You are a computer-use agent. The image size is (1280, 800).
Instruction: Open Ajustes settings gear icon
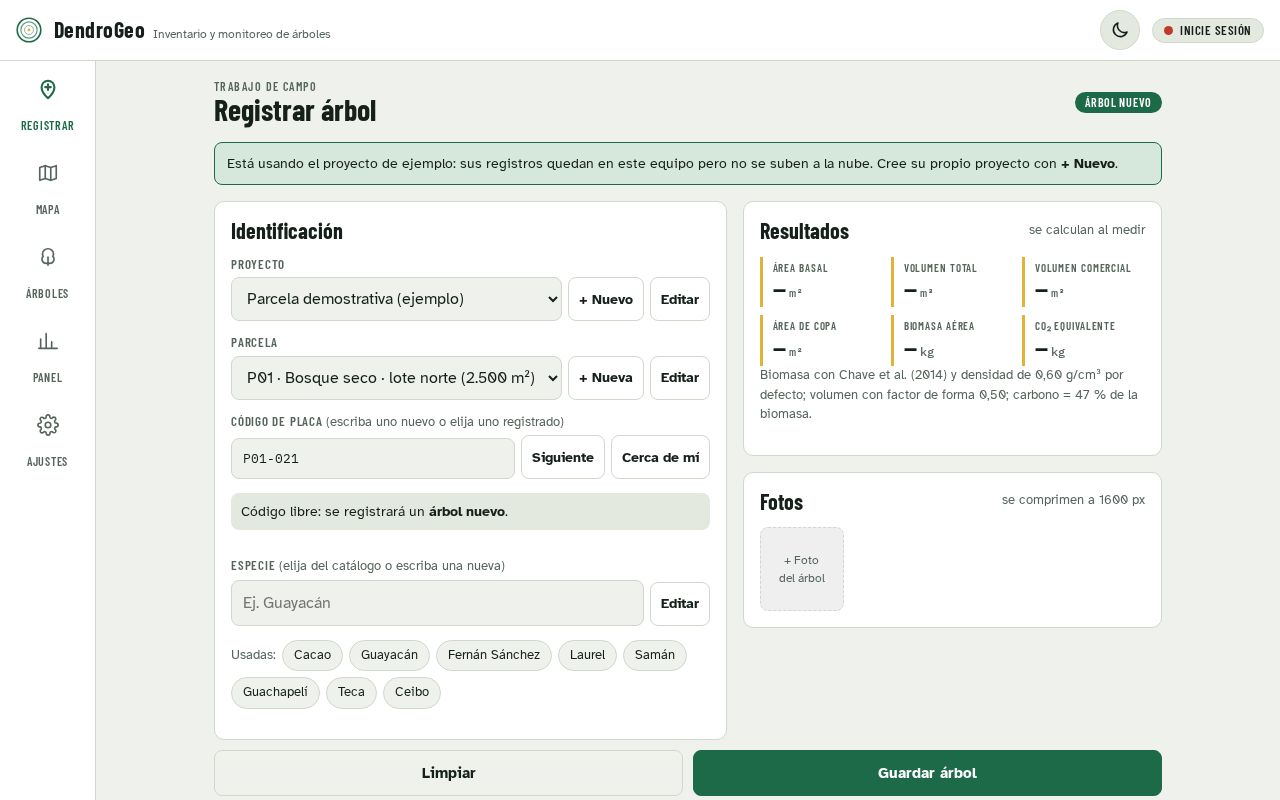click(x=47, y=425)
